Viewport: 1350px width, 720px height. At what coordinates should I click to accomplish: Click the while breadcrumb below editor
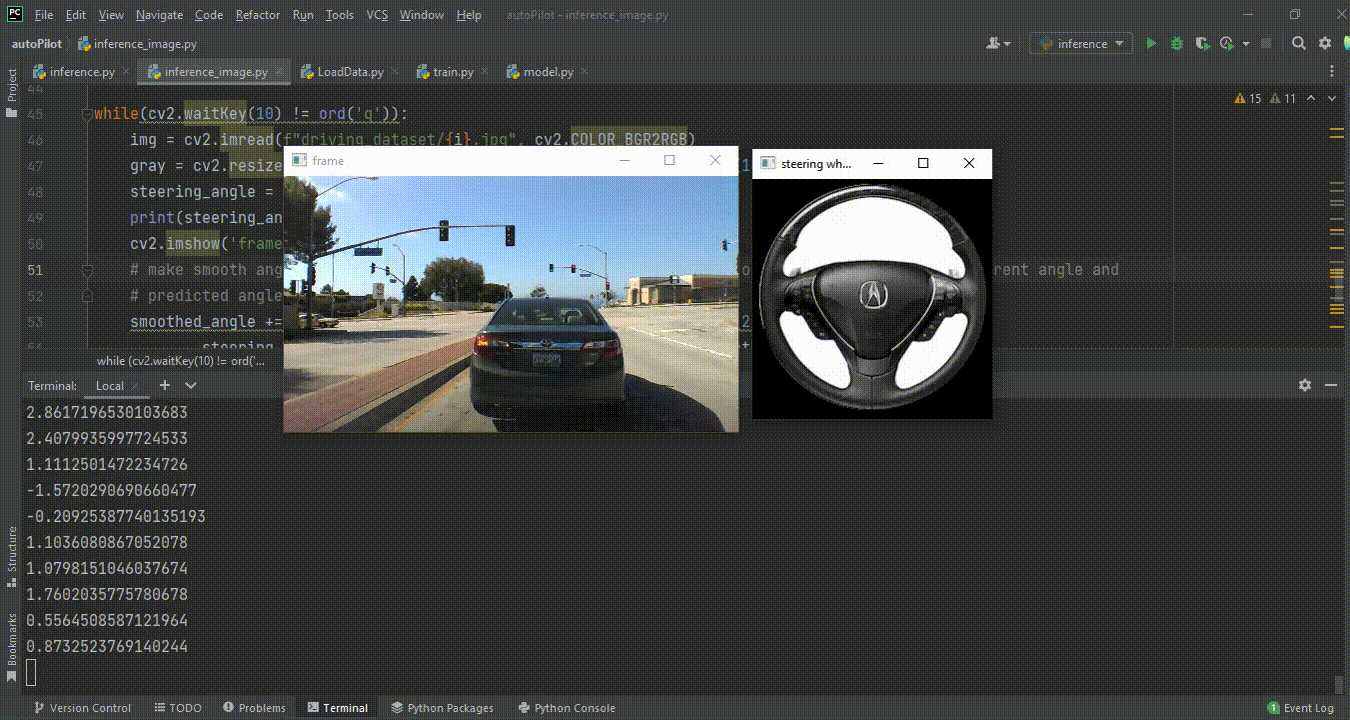tap(181, 361)
